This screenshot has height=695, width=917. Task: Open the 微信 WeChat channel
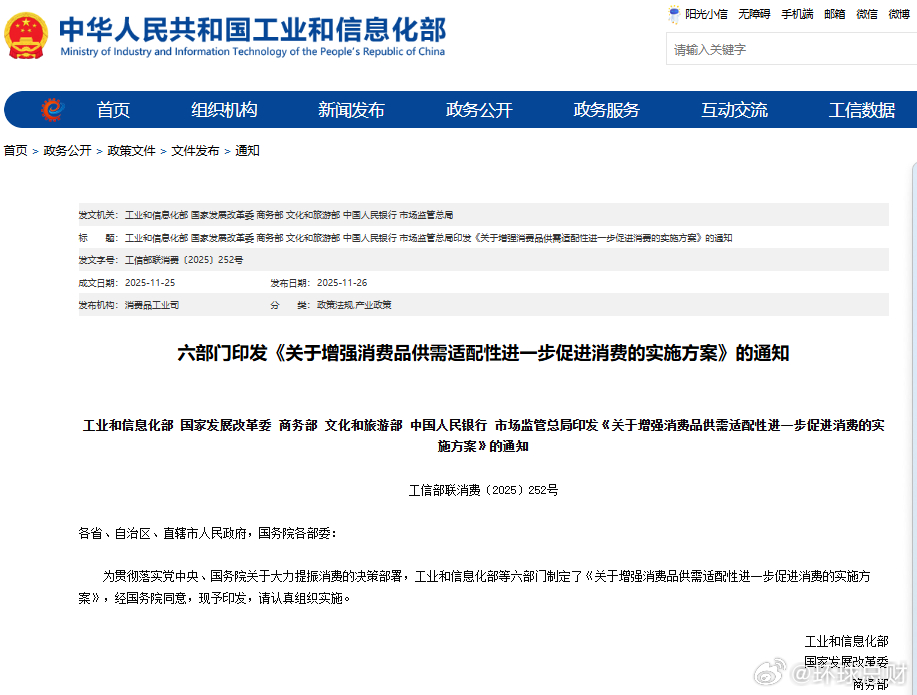click(866, 13)
